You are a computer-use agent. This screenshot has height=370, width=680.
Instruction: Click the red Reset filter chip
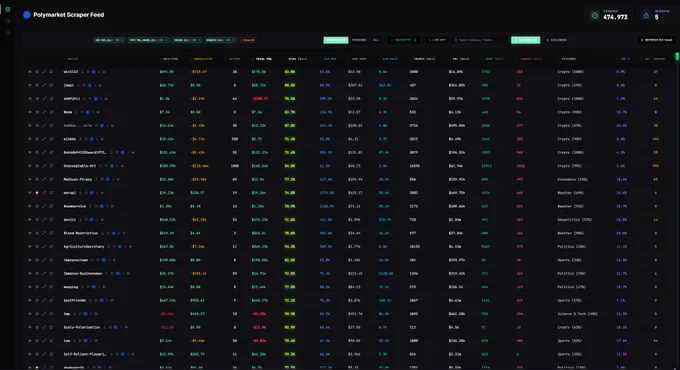(x=248, y=40)
